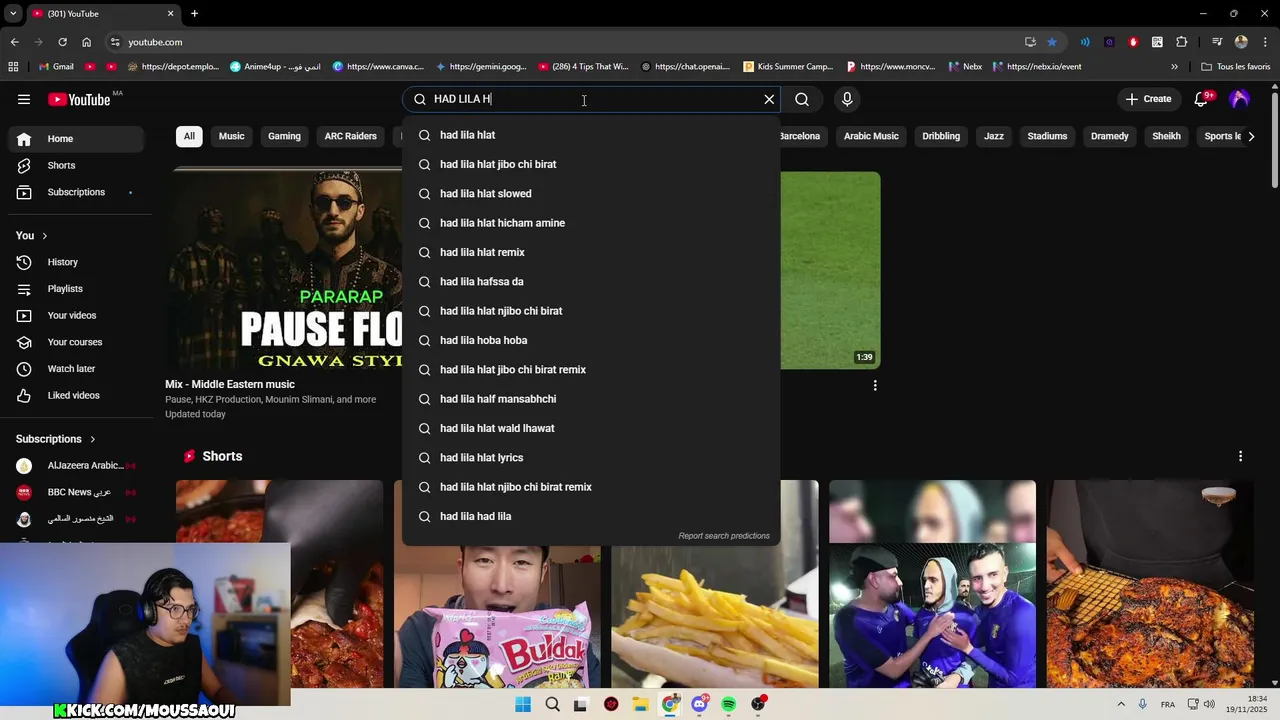Clear the search box with X
Viewport: 1280px width, 720px height.
(769, 99)
